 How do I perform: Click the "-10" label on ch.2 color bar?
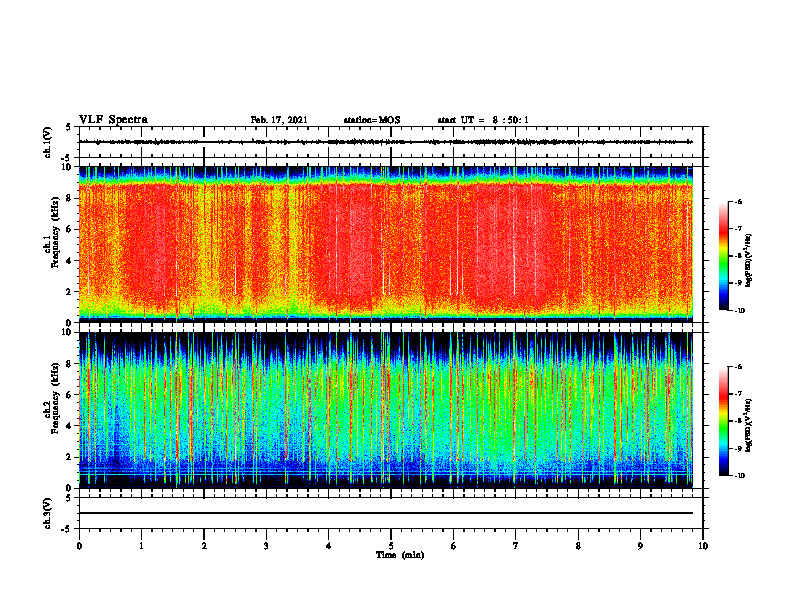[740, 476]
